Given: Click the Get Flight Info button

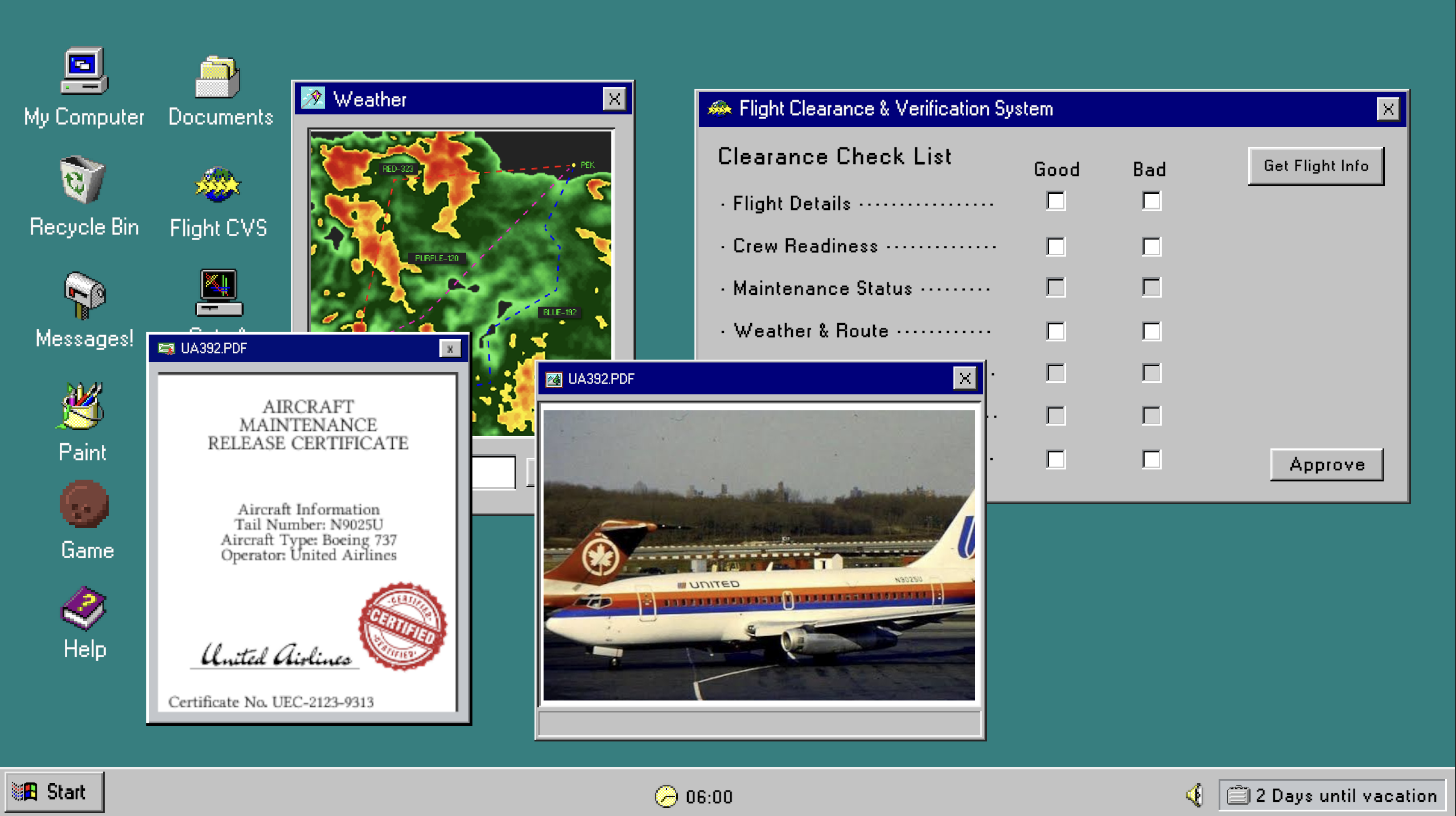Looking at the screenshot, I should point(1316,166).
